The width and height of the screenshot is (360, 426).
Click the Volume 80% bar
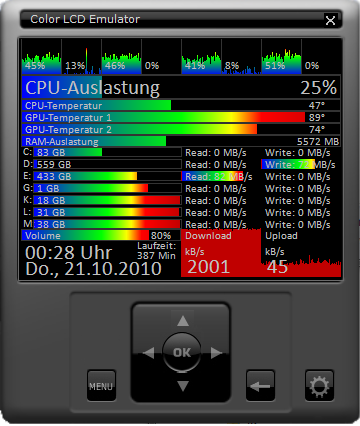point(101,236)
